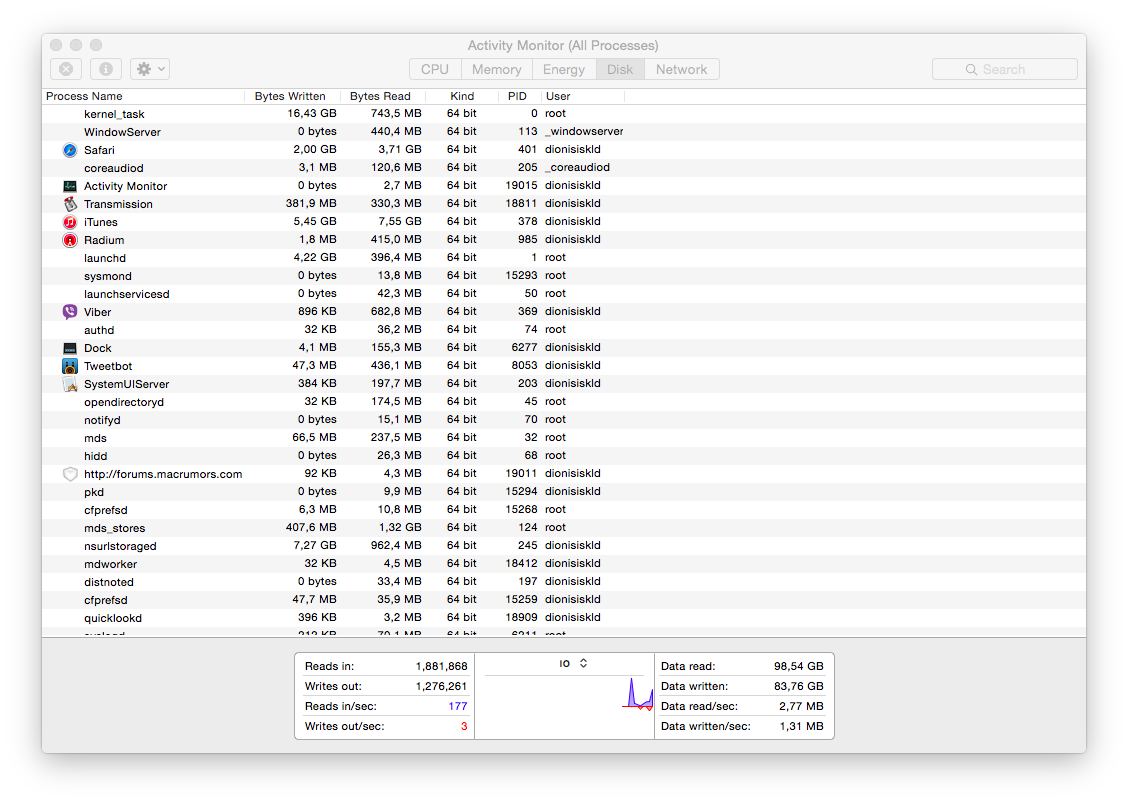Screen dimensions: 1128x803
Task: Select the launchservicesd process row
Action: (x=564, y=294)
